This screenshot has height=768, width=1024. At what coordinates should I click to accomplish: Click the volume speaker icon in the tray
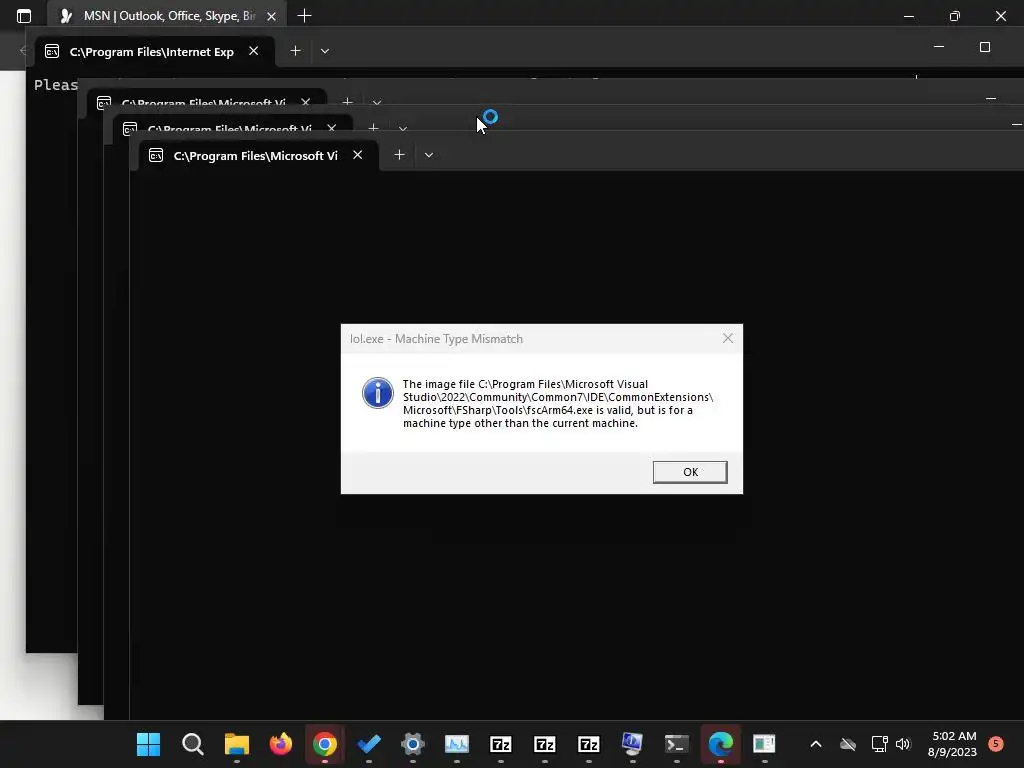(903, 744)
